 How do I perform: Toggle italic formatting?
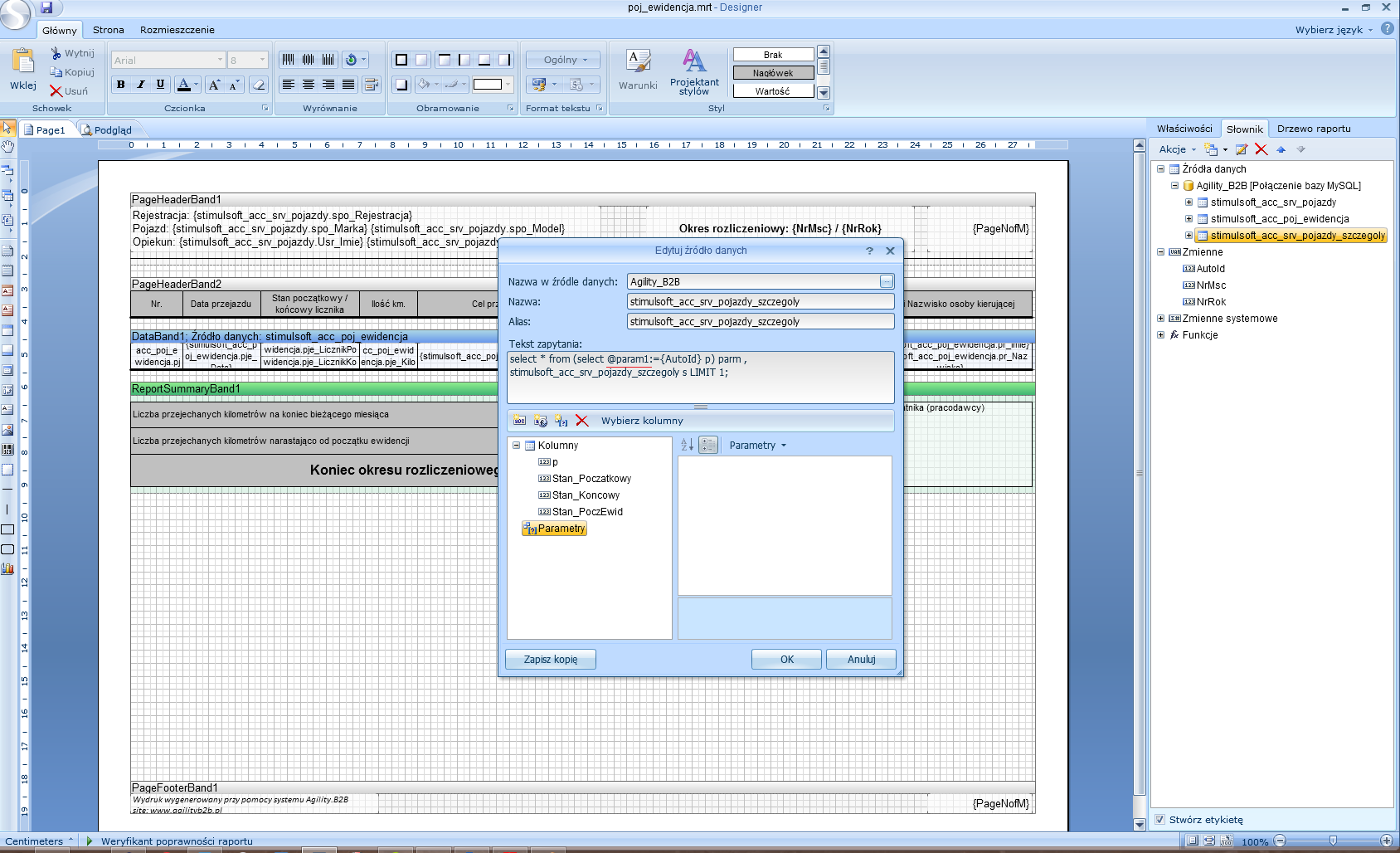[141, 84]
